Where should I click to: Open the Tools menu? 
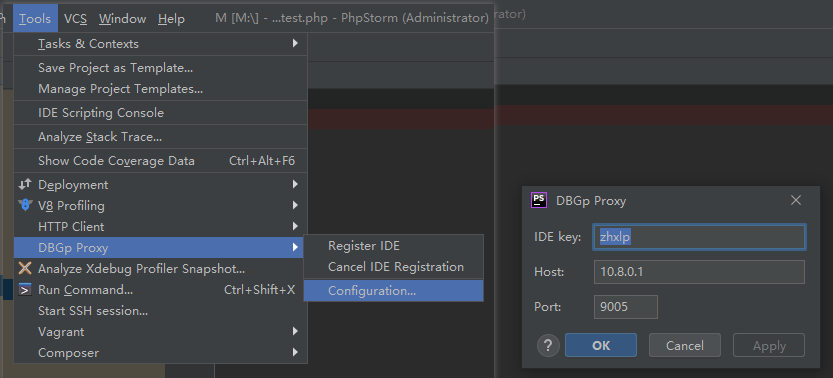35,19
